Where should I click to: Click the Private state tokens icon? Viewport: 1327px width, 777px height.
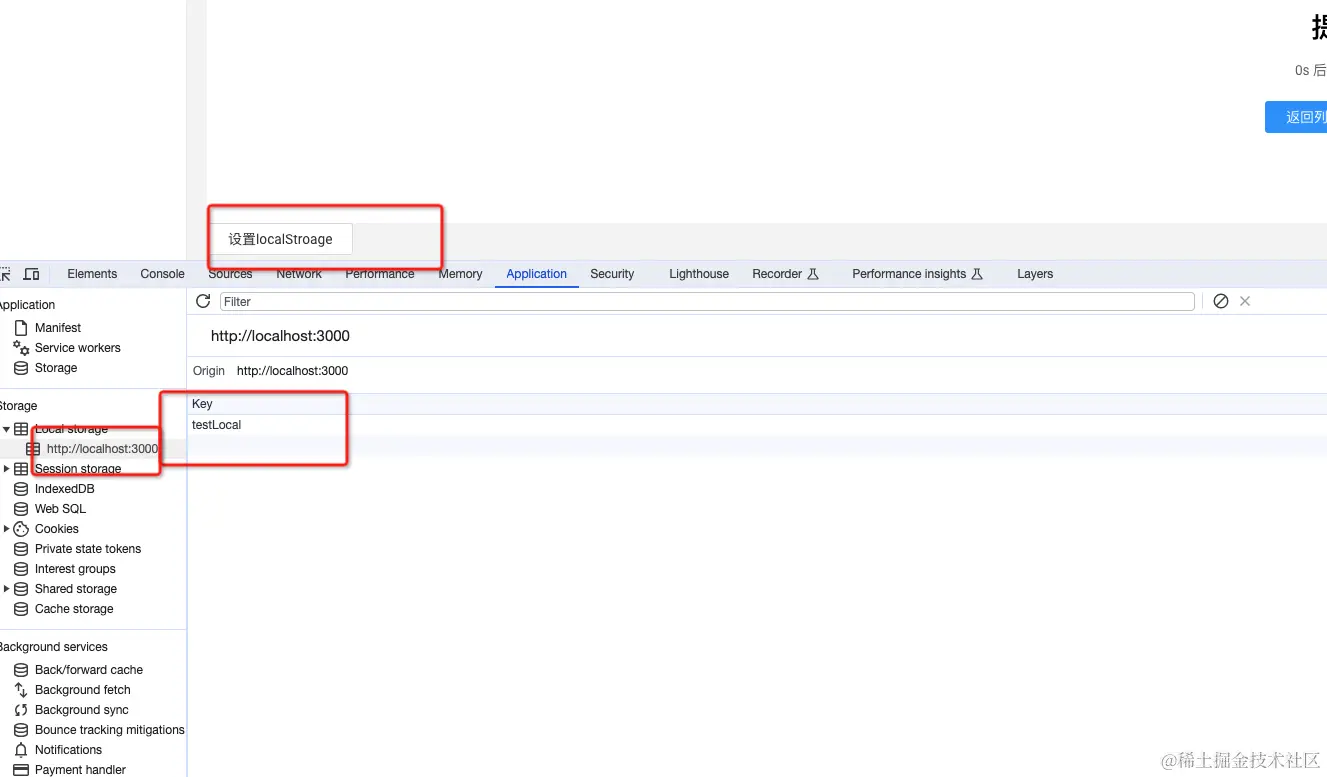pyautogui.click(x=21, y=549)
